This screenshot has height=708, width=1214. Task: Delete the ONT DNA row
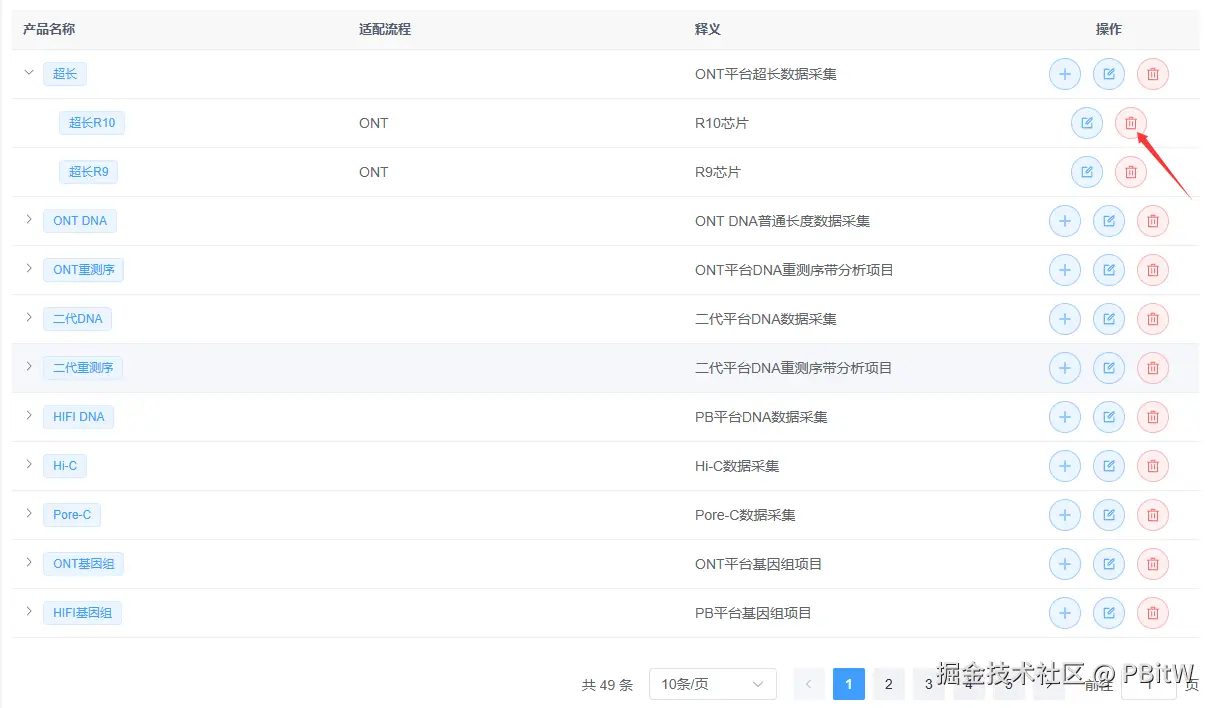(1153, 221)
